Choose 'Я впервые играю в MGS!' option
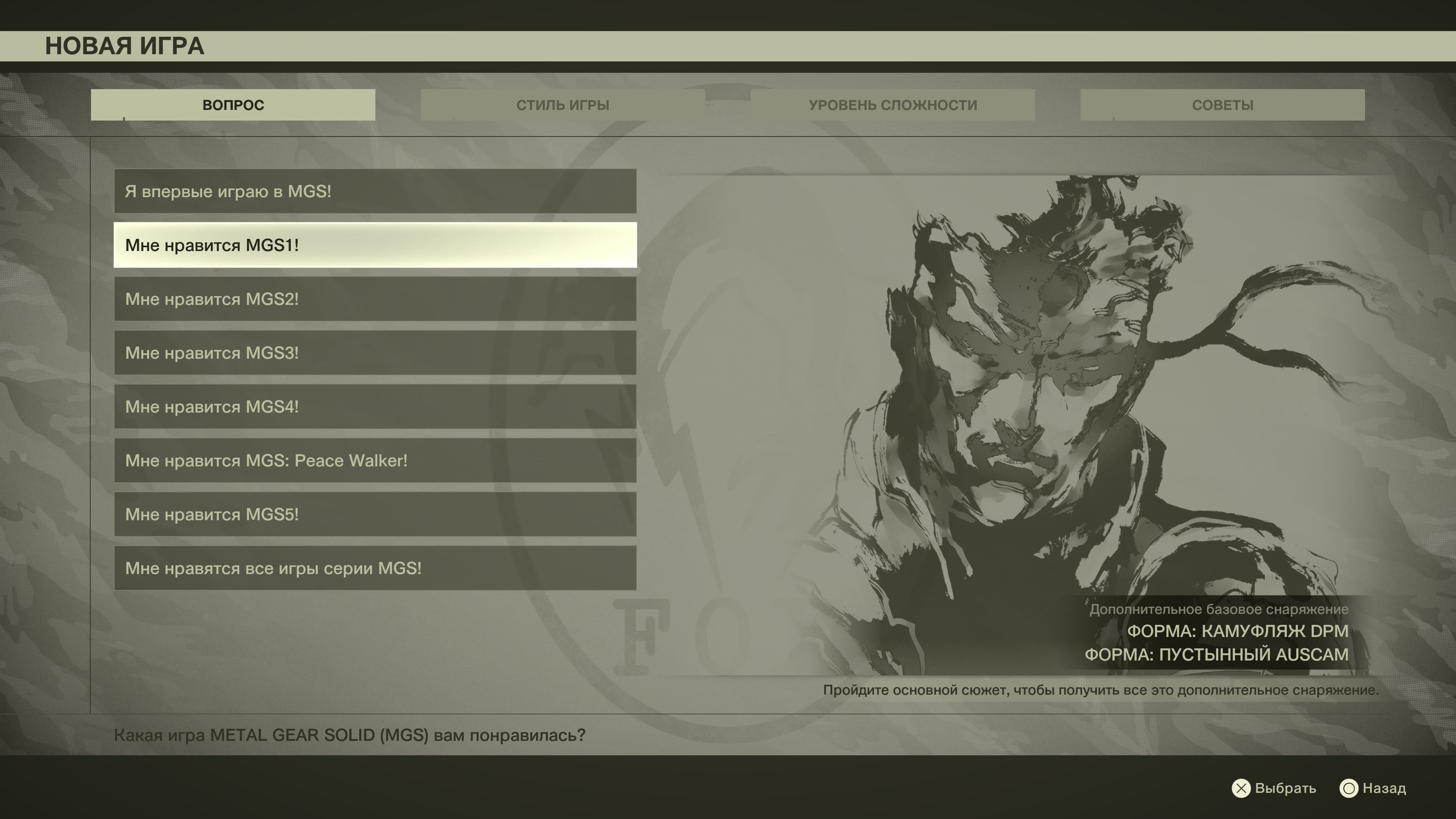This screenshot has width=1456, height=819. 375,191
